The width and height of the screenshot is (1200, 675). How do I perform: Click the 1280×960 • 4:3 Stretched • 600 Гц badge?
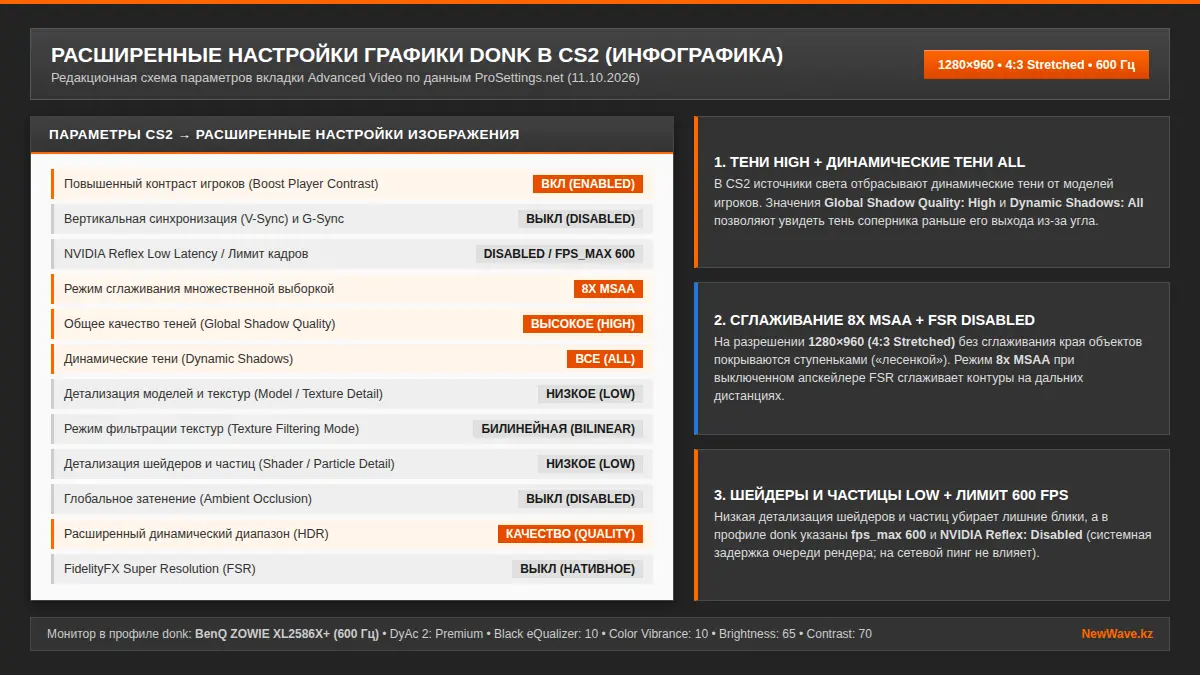pos(1036,64)
